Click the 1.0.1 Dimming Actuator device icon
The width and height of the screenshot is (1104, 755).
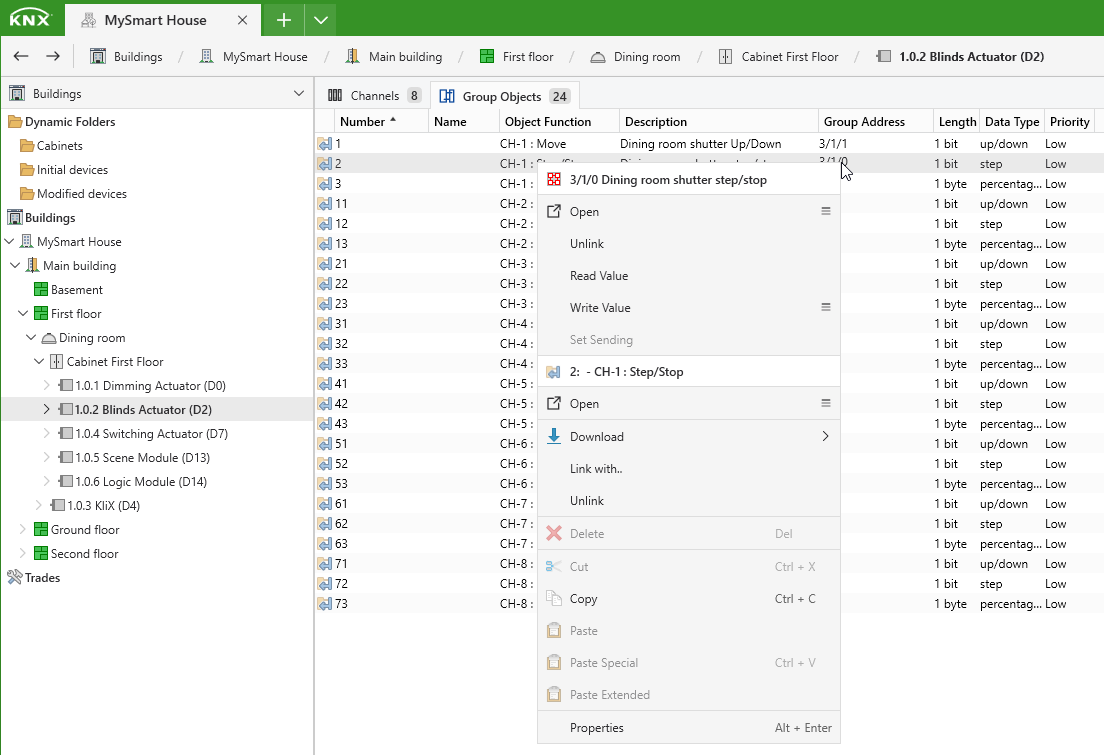(x=65, y=385)
